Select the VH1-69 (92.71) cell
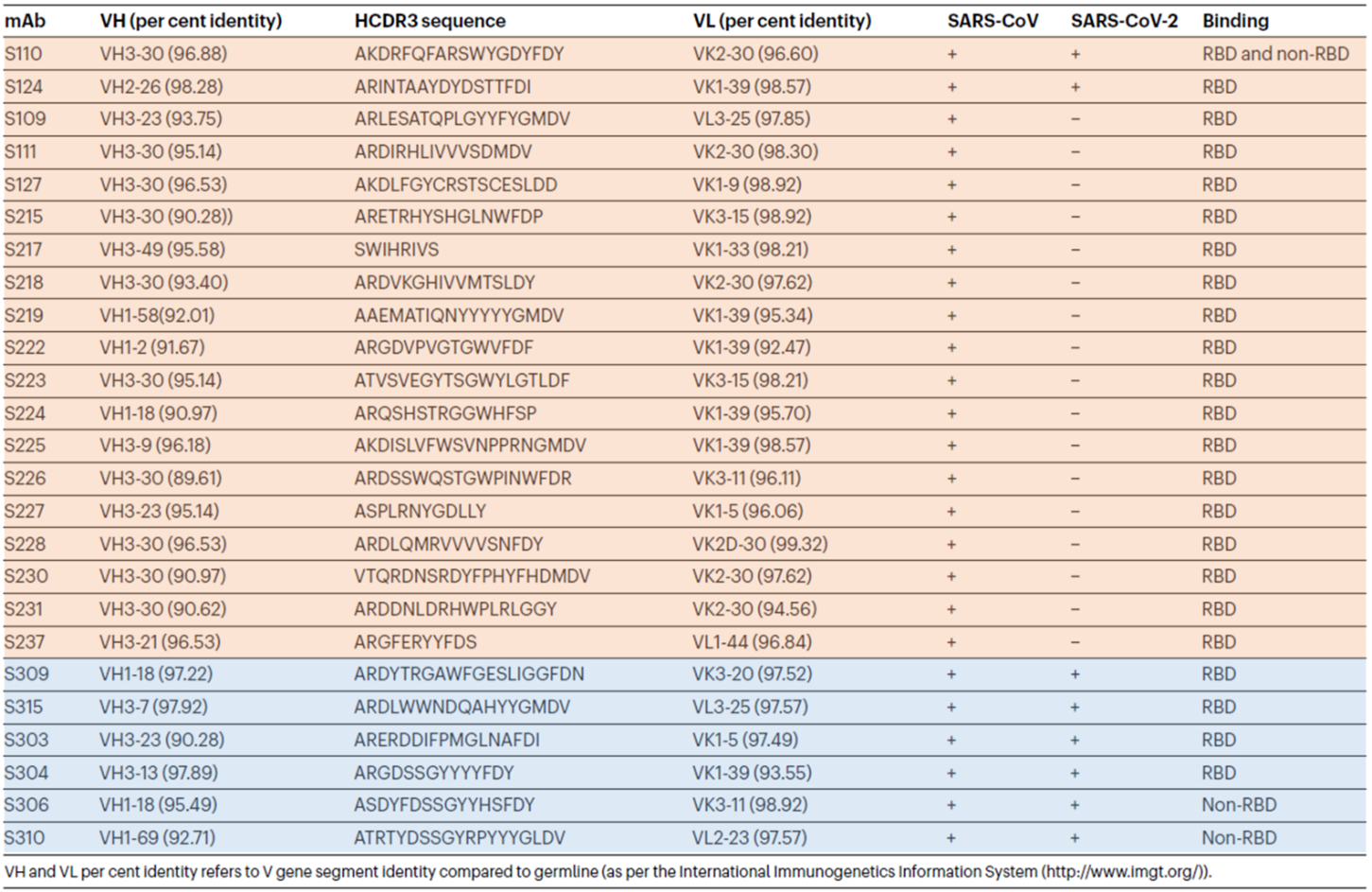 point(157,838)
